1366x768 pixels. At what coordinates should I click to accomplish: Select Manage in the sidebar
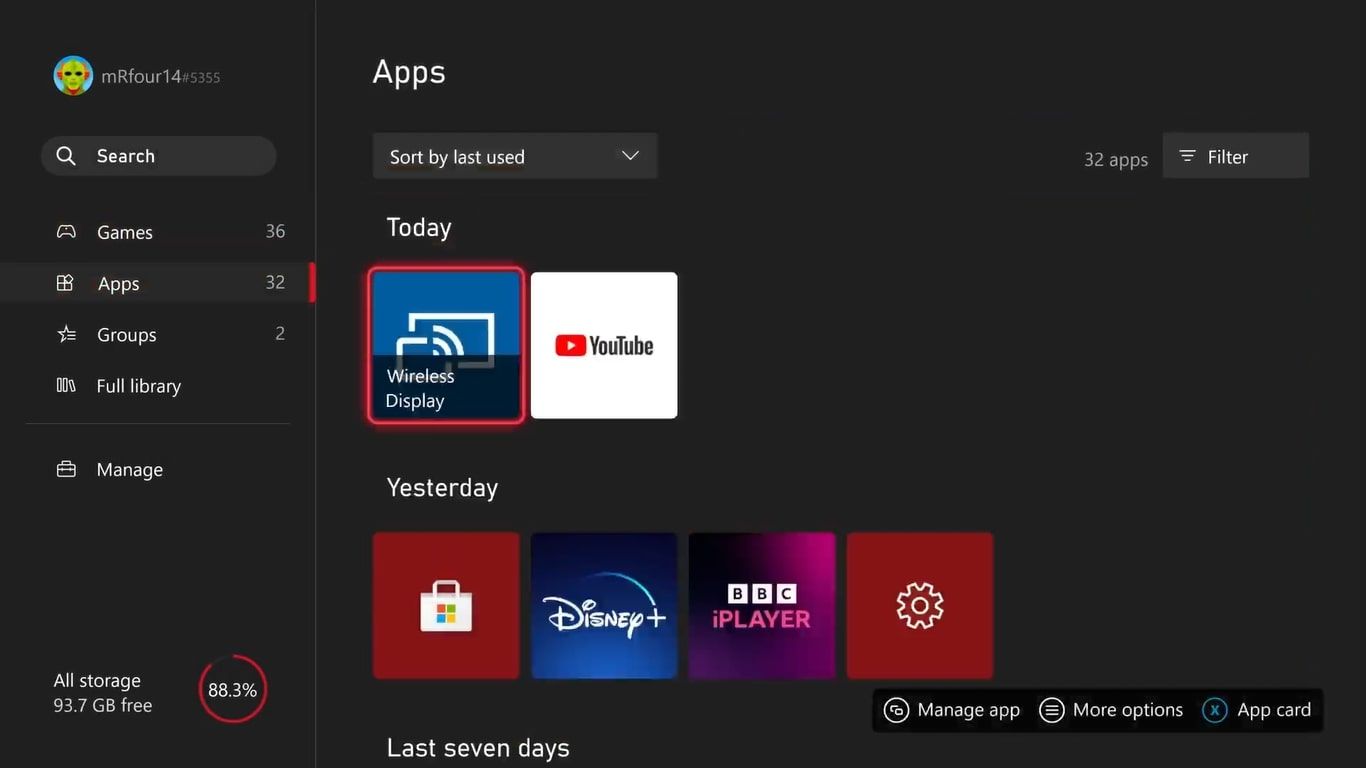(x=129, y=469)
